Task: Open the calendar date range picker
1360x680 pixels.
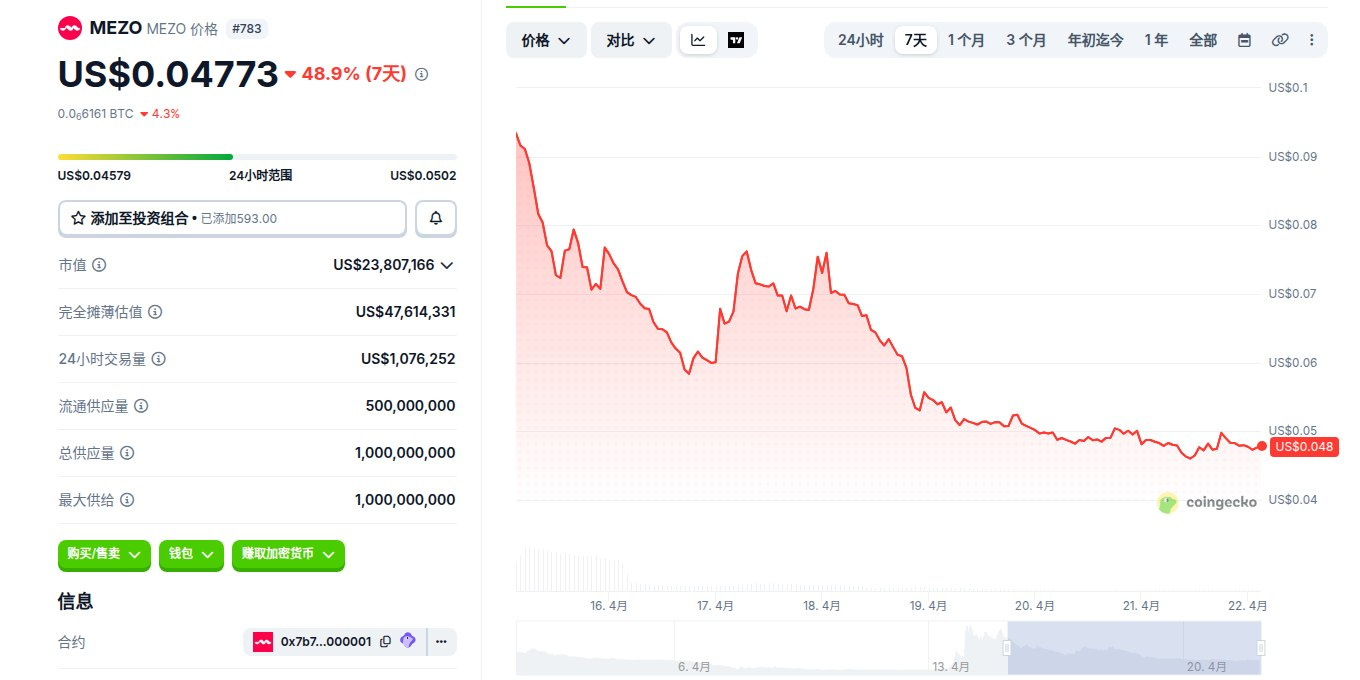Action: click(1244, 40)
